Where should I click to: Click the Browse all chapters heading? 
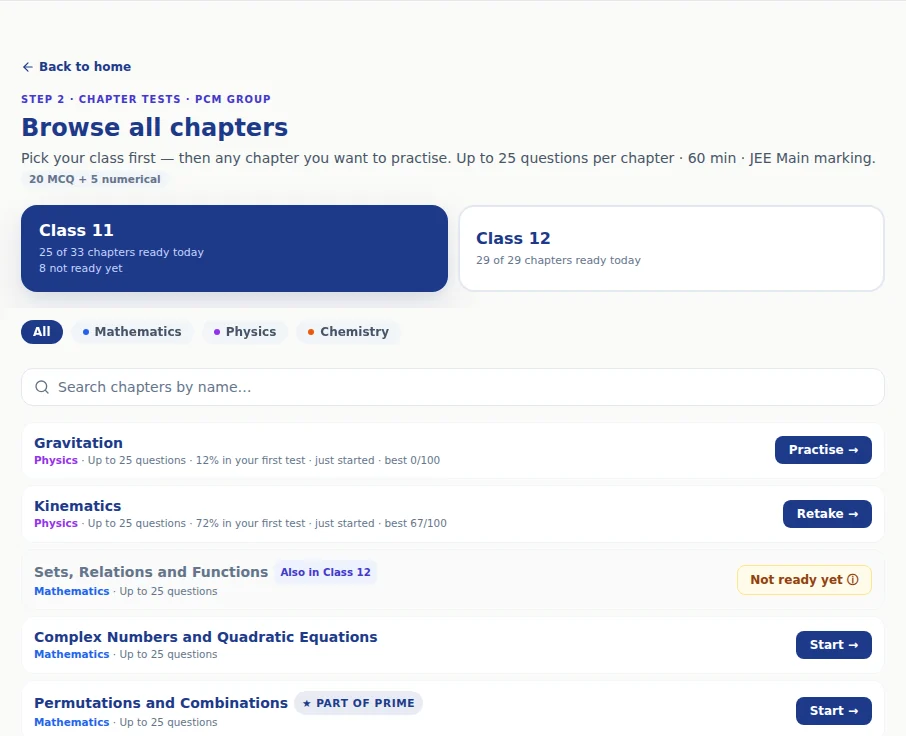[x=154, y=127]
